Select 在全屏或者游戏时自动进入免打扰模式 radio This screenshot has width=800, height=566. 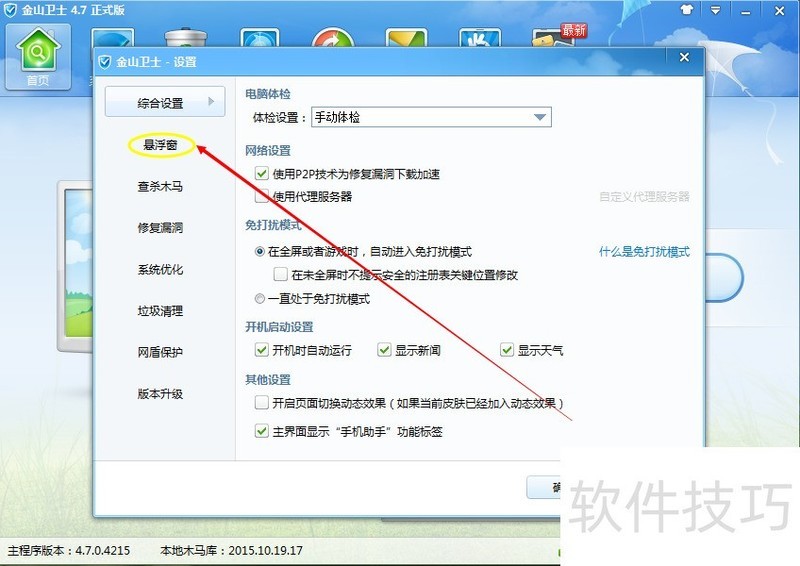[260, 252]
